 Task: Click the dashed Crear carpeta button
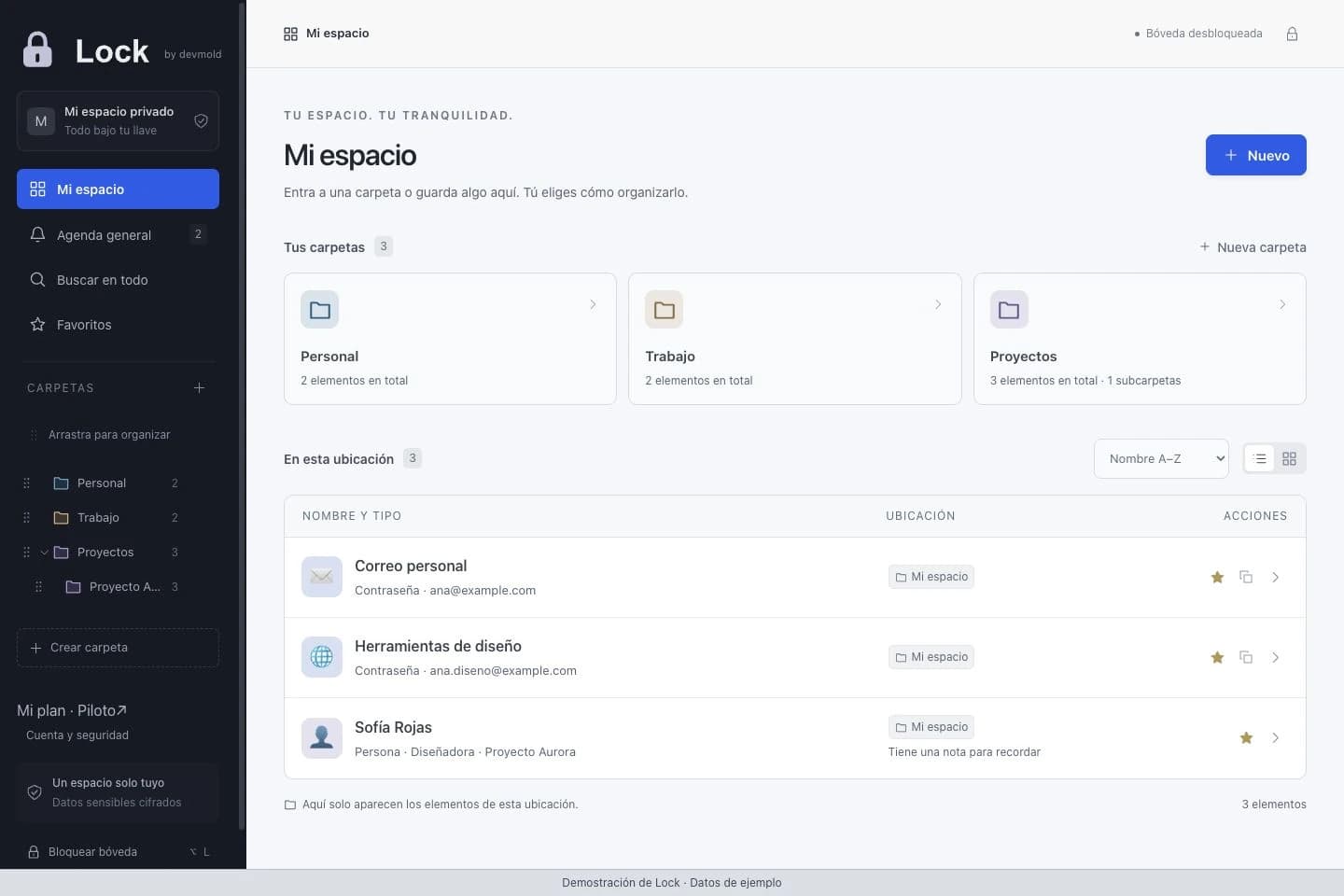point(118,648)
